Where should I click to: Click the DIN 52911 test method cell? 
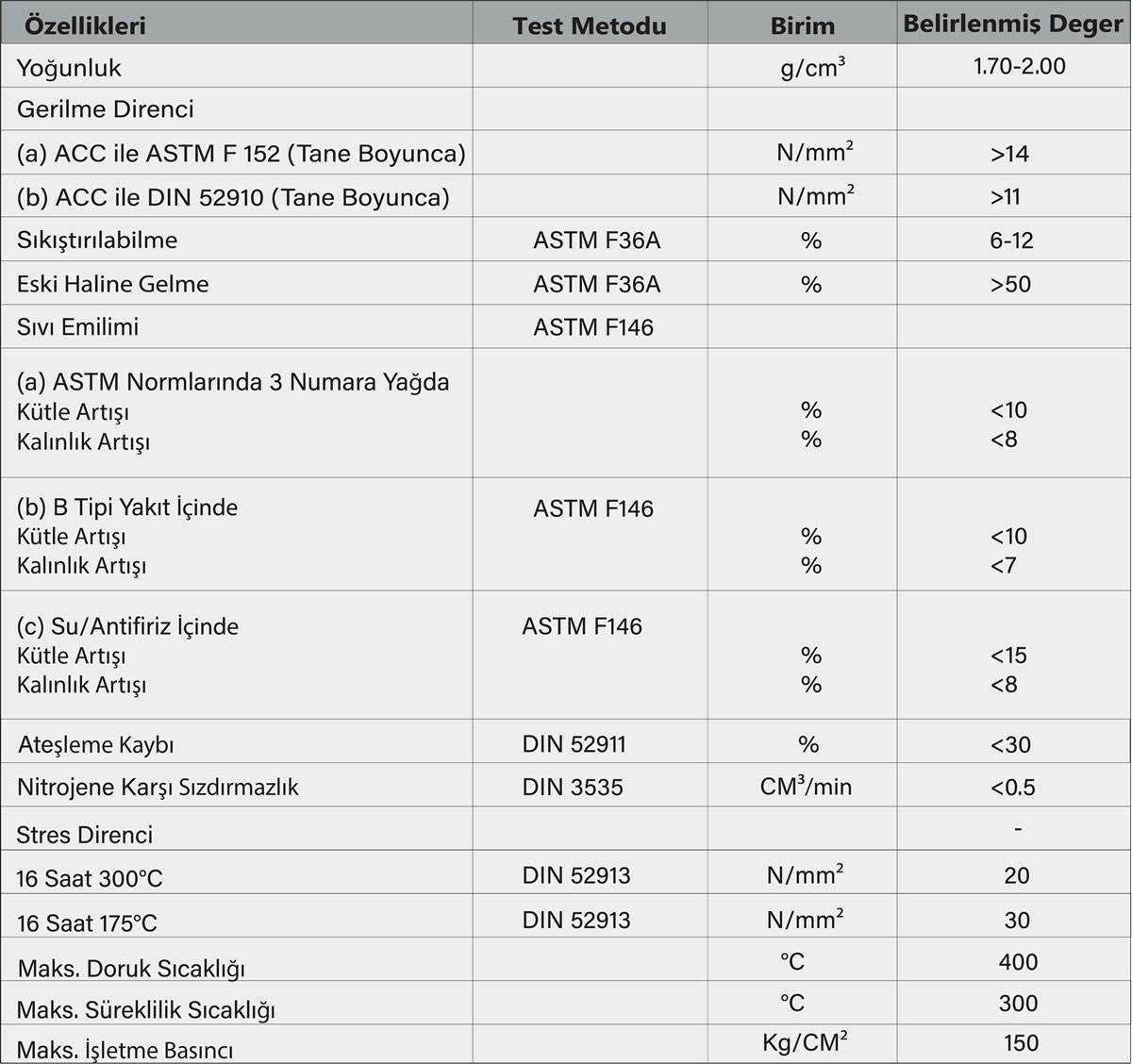coord(574,744)
